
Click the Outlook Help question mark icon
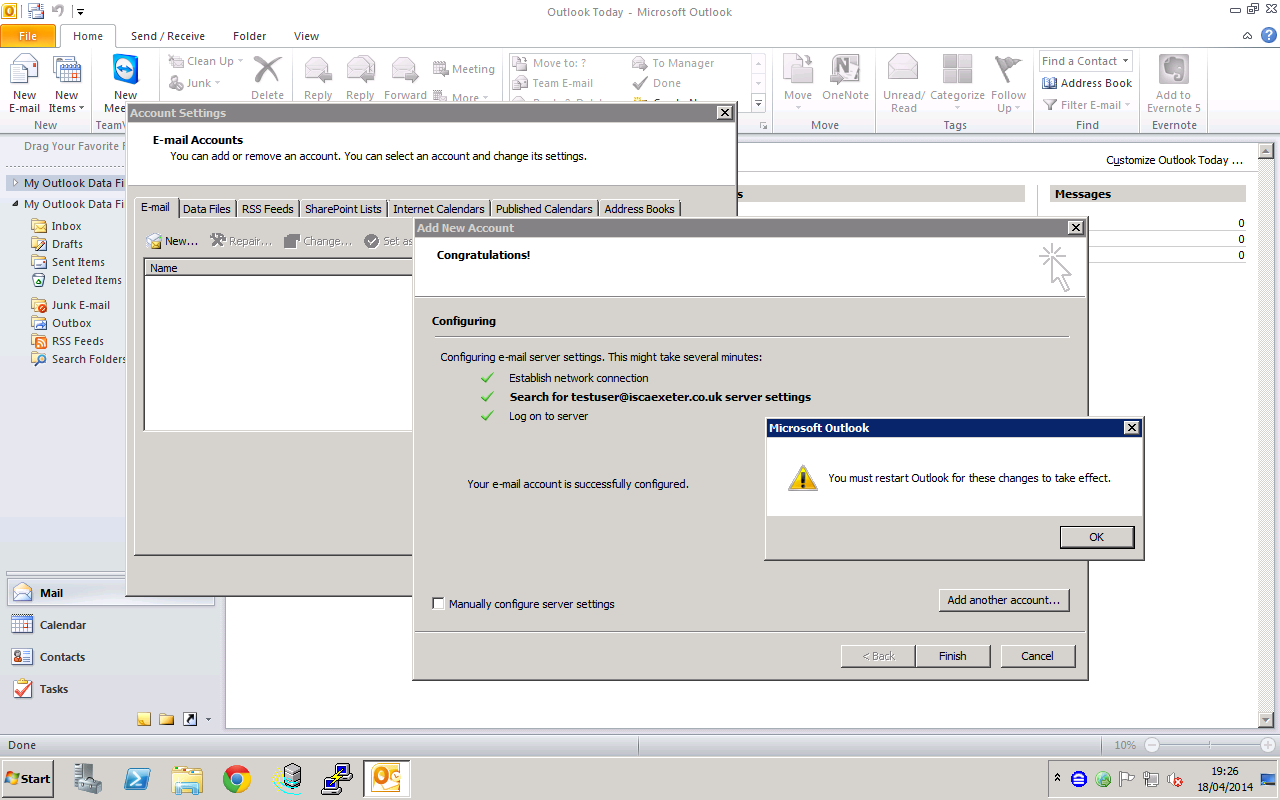tap(1268, 35)
